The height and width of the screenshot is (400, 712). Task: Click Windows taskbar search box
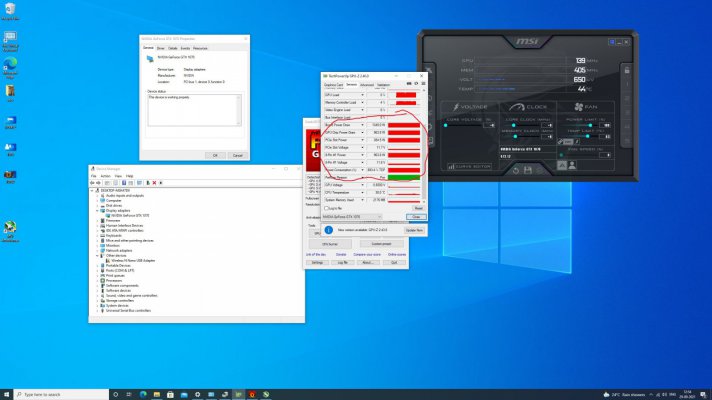(x=61, y=394)
